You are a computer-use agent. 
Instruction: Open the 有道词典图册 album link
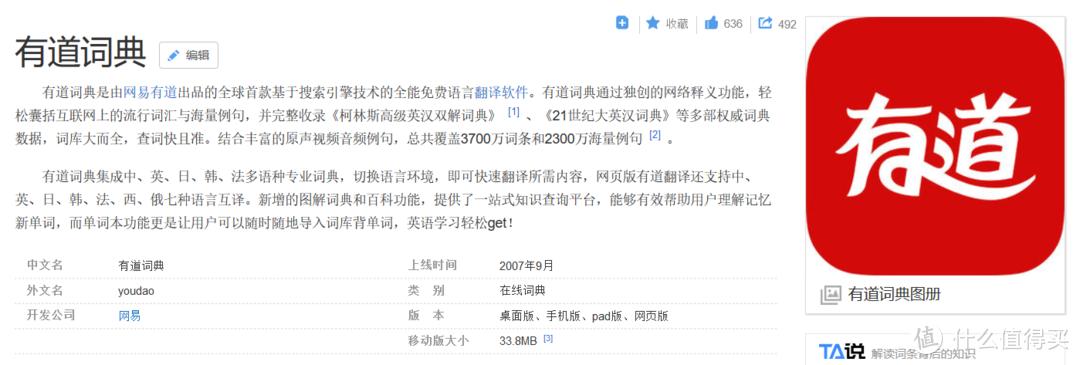click(894, 295)
